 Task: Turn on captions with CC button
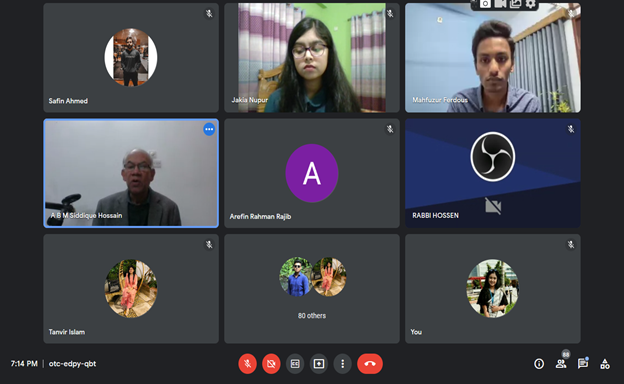[295, 364]
